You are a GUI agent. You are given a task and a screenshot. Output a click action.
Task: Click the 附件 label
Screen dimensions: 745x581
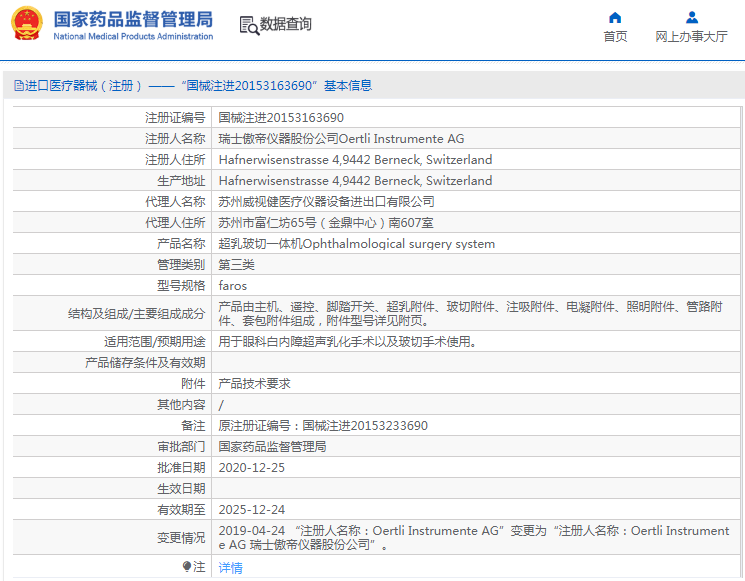tap(193, 384)
